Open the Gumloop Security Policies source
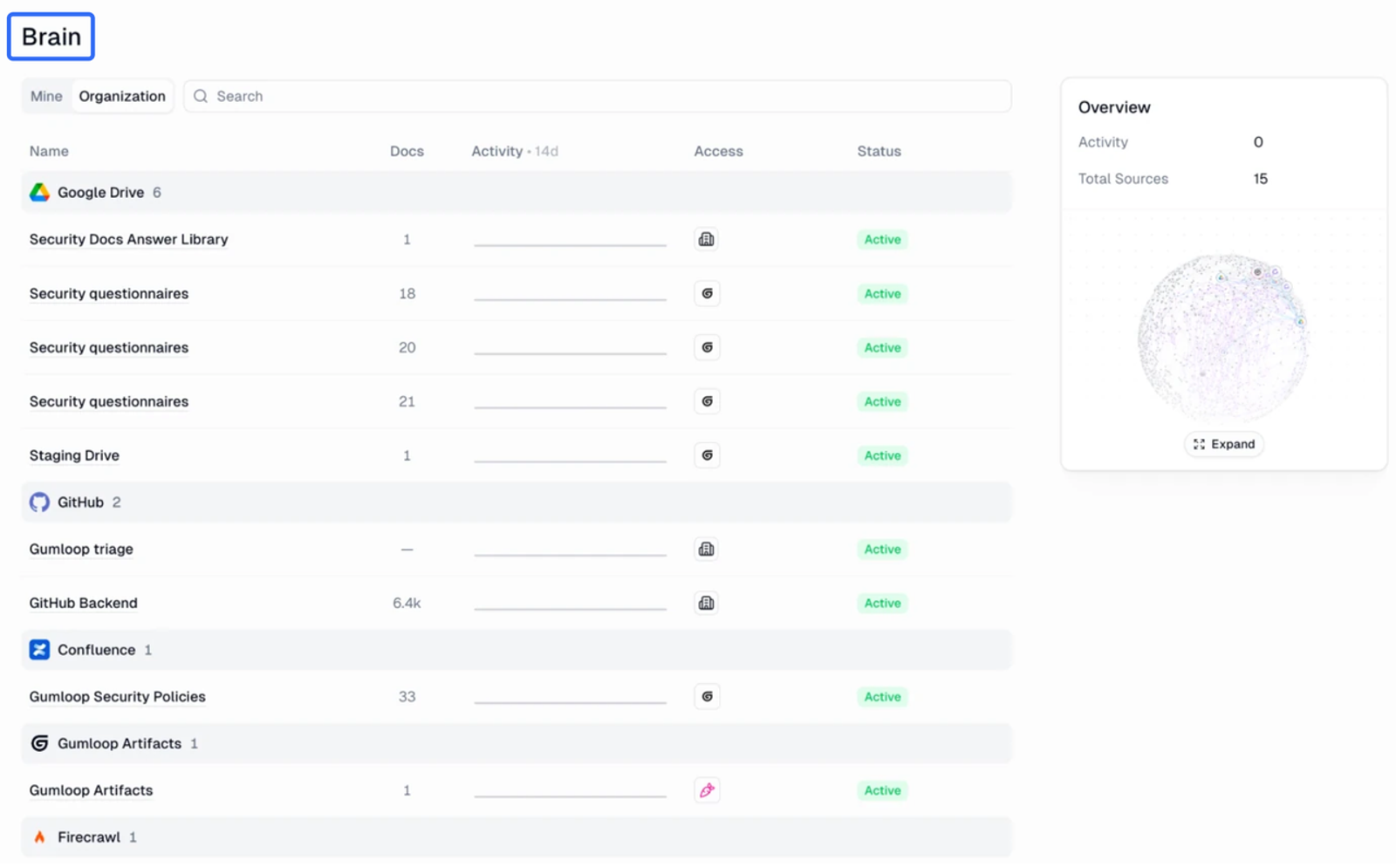Screen dimensions: 1396x868 pyautogui.click(x=117, y=697)
